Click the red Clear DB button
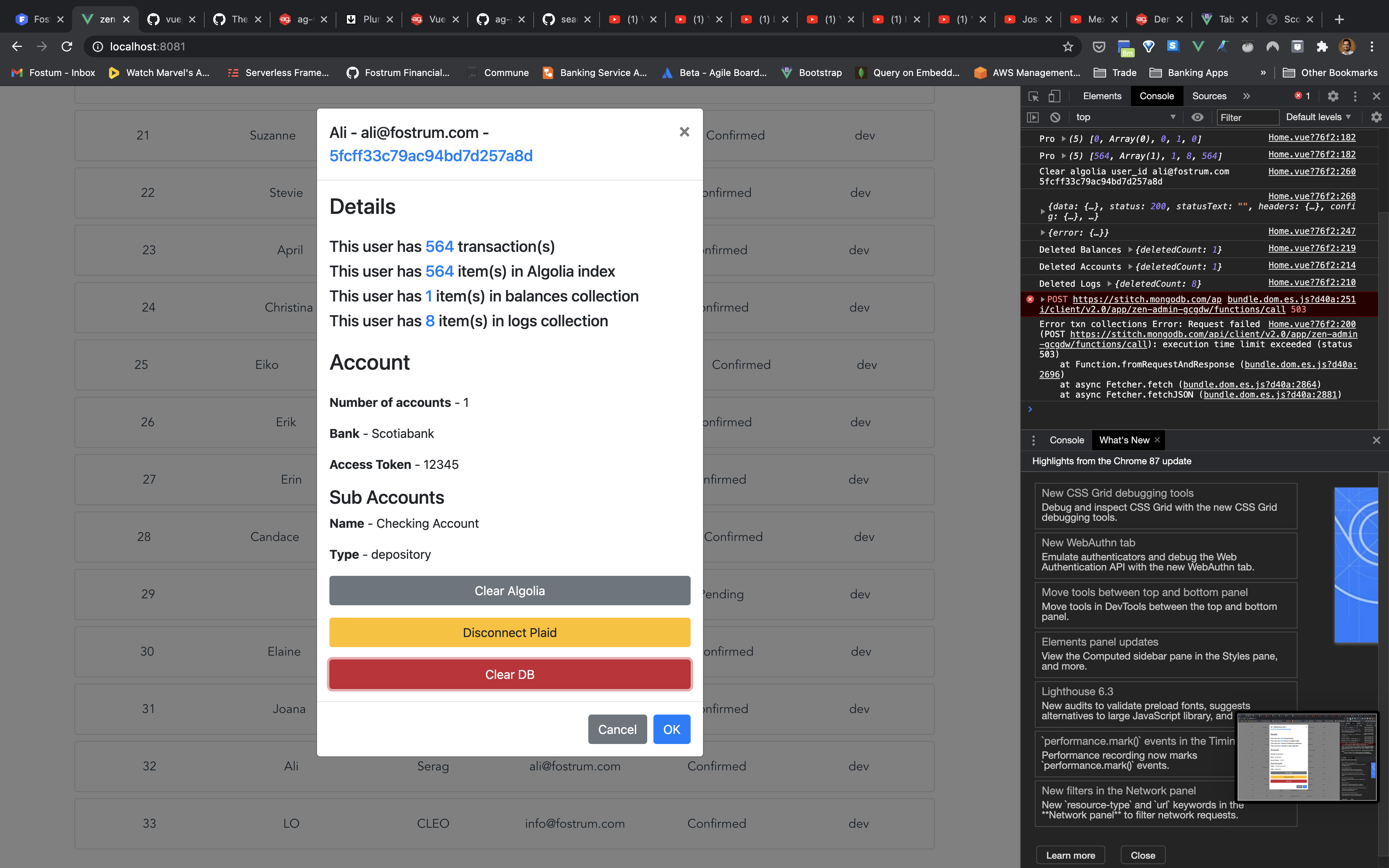 (x=509, y=675)
